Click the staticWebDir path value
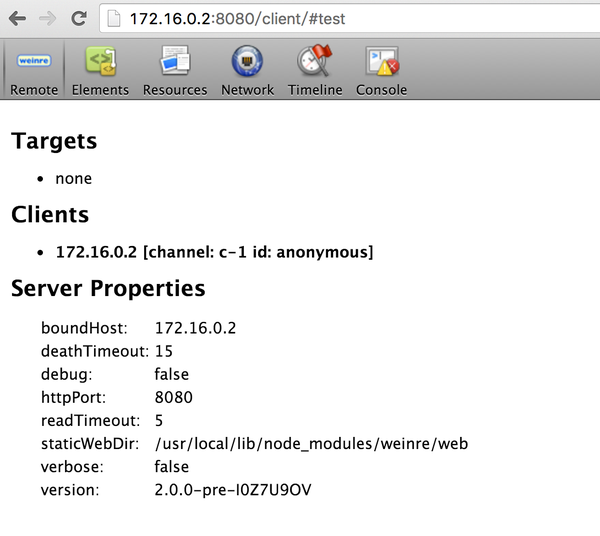The height and width of the screenshot is (536, 600). [x=312, y=443]
